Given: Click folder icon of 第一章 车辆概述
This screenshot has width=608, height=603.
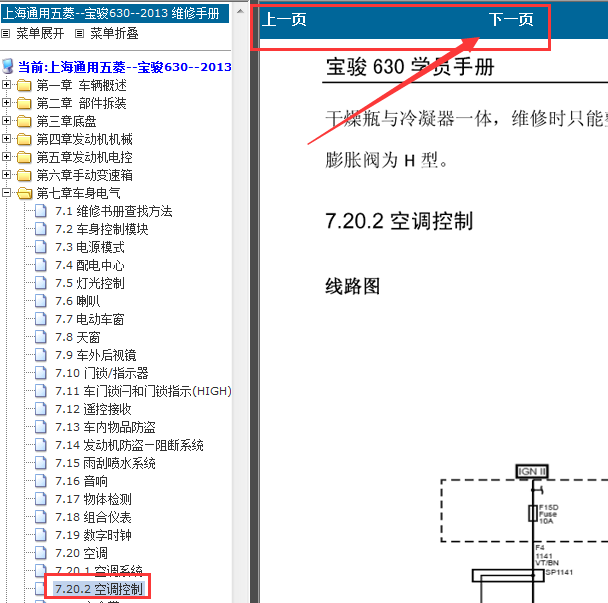Looking at the screenshot, I should 24,85.
